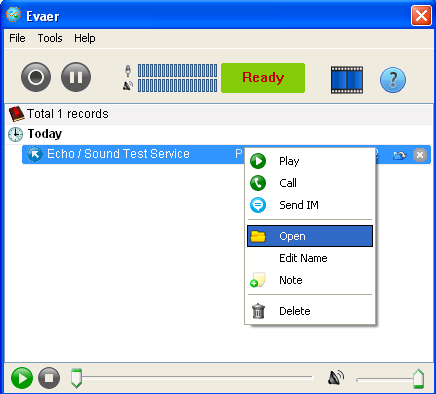Open help via blue question mark icon
This screenshot has height=394, width=436.
coord(393,80)
